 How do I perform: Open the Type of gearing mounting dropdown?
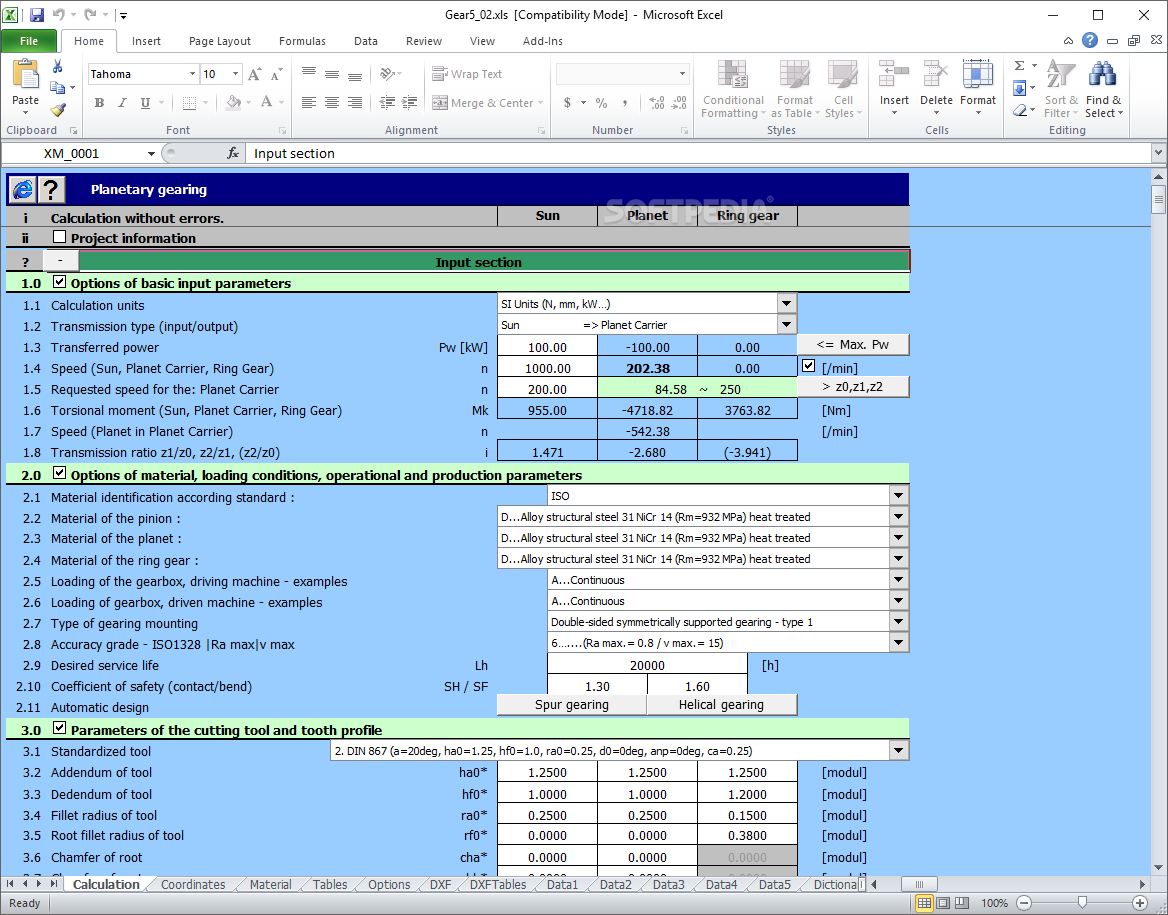pyautogui.click(x=898, y=621)
